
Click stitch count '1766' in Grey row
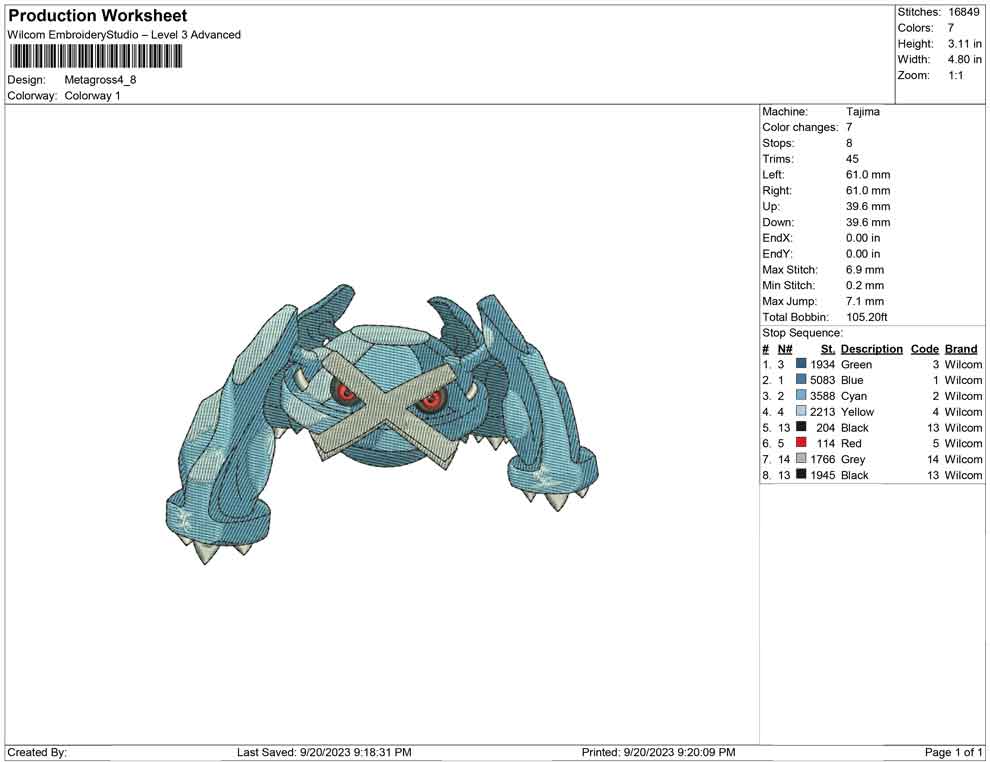point(823,459)
